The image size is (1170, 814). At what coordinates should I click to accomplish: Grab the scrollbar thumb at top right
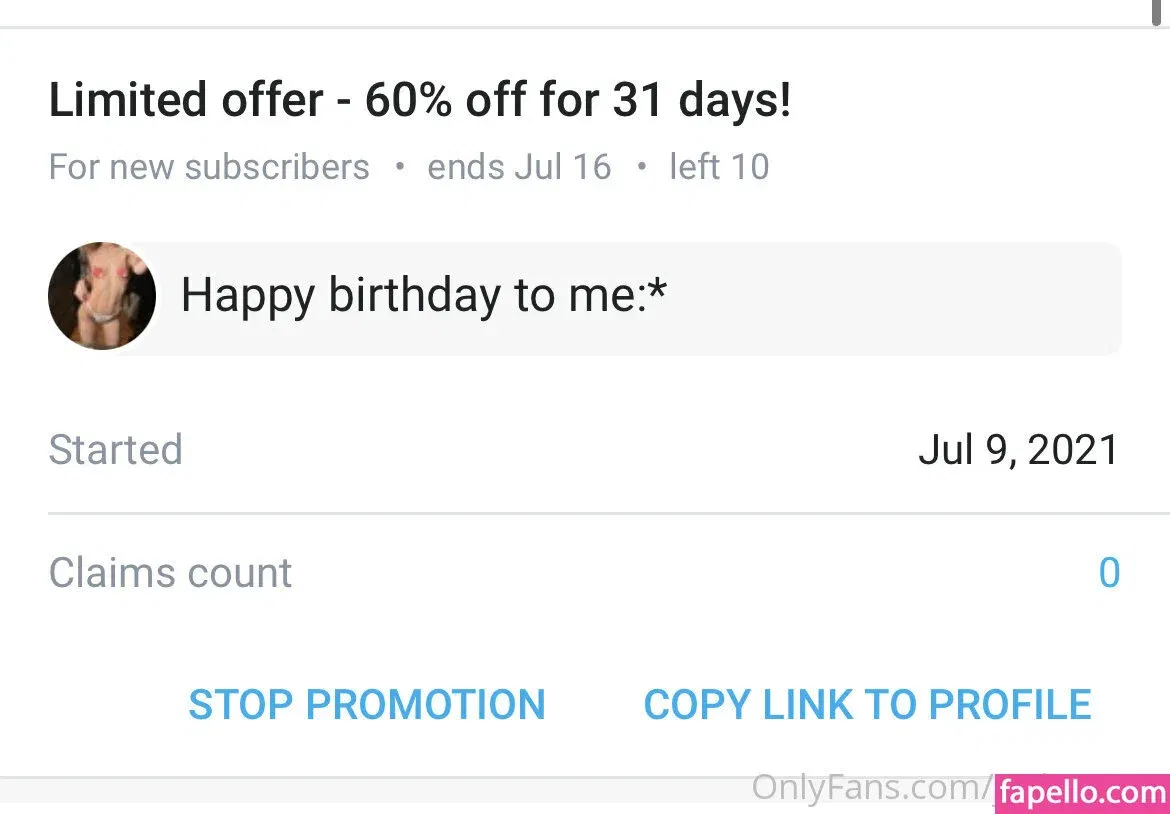pyautogui.click(x=1158, y=10)
